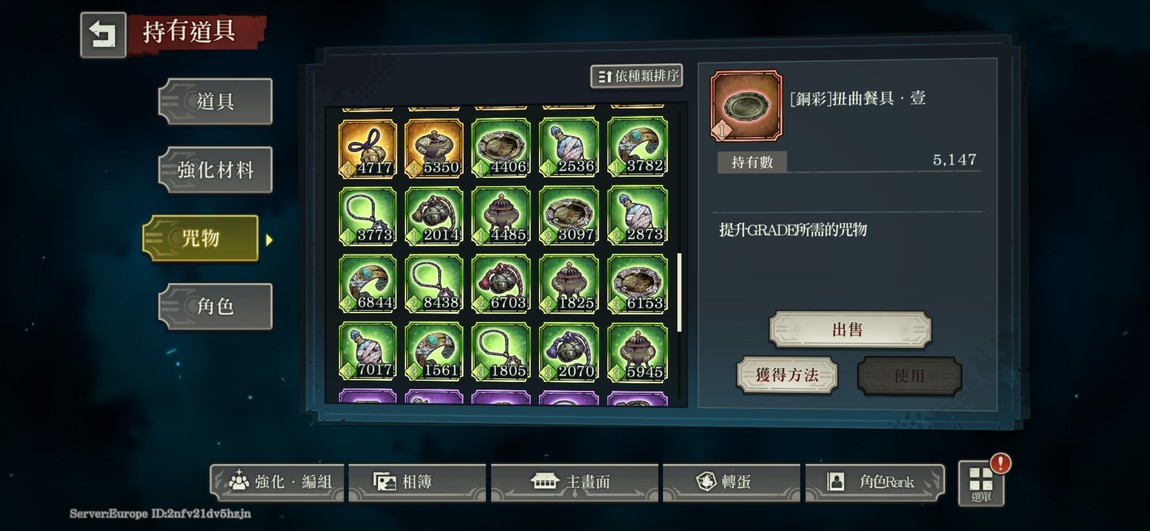Select the green bottle item with 7017
Viewport: 1150px width, 531px height.
[367, 351]
